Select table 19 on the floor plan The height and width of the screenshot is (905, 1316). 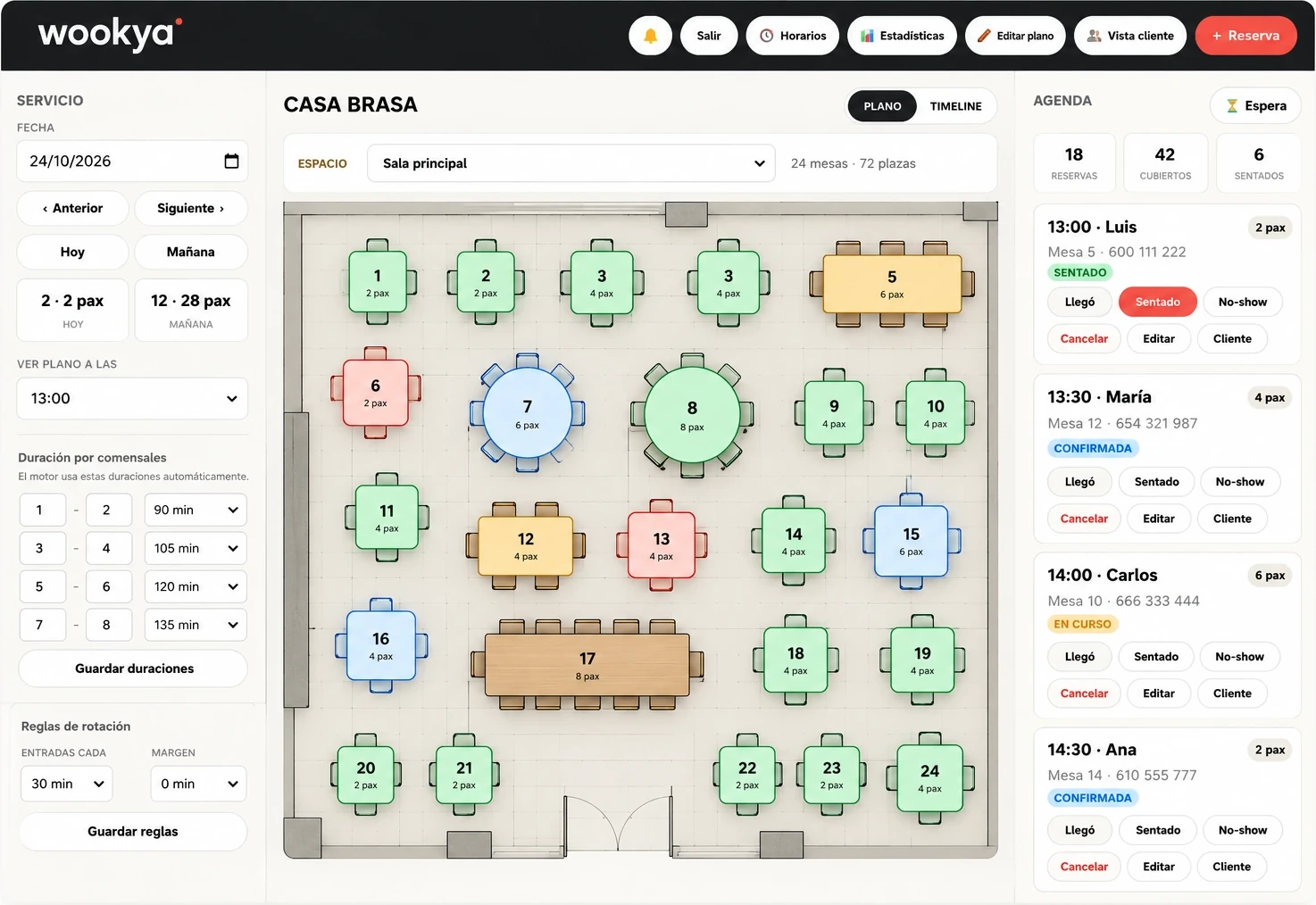tap(922, 660)
